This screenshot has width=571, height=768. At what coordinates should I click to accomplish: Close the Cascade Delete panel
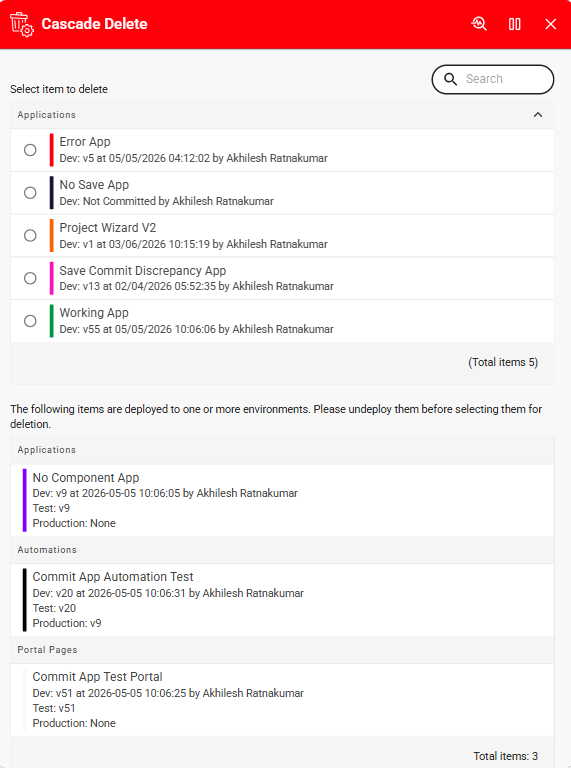pos(550,24)
